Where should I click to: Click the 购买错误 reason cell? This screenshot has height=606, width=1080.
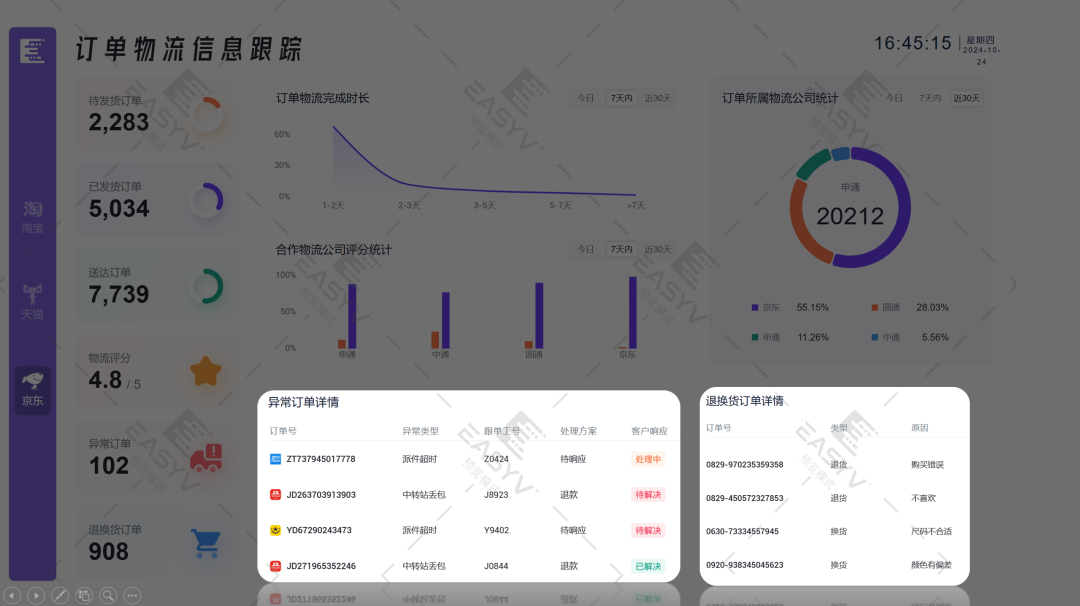(x=927, y=465)
